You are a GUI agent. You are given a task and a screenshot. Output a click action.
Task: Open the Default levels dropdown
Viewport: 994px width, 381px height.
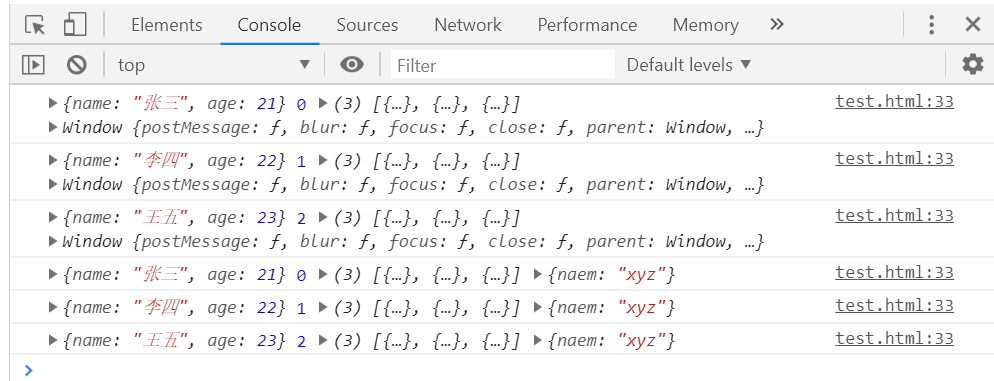[689, 65]
